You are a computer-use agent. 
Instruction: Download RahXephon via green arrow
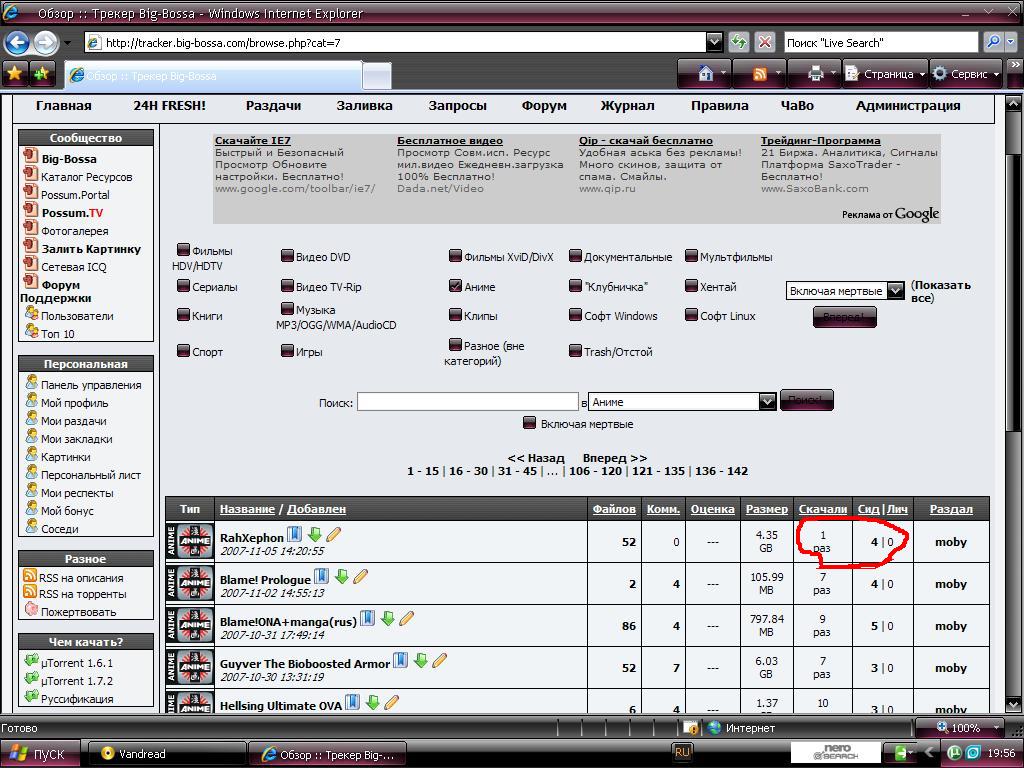pos(315,535)
